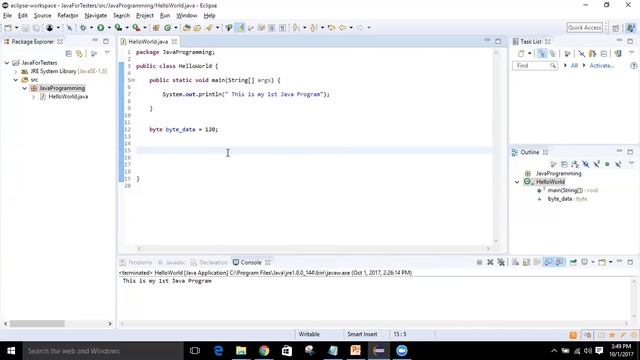Toggle Scroll Lock in Console toolbar
This screenshot has width=640, height=360.
click(527, 262)
